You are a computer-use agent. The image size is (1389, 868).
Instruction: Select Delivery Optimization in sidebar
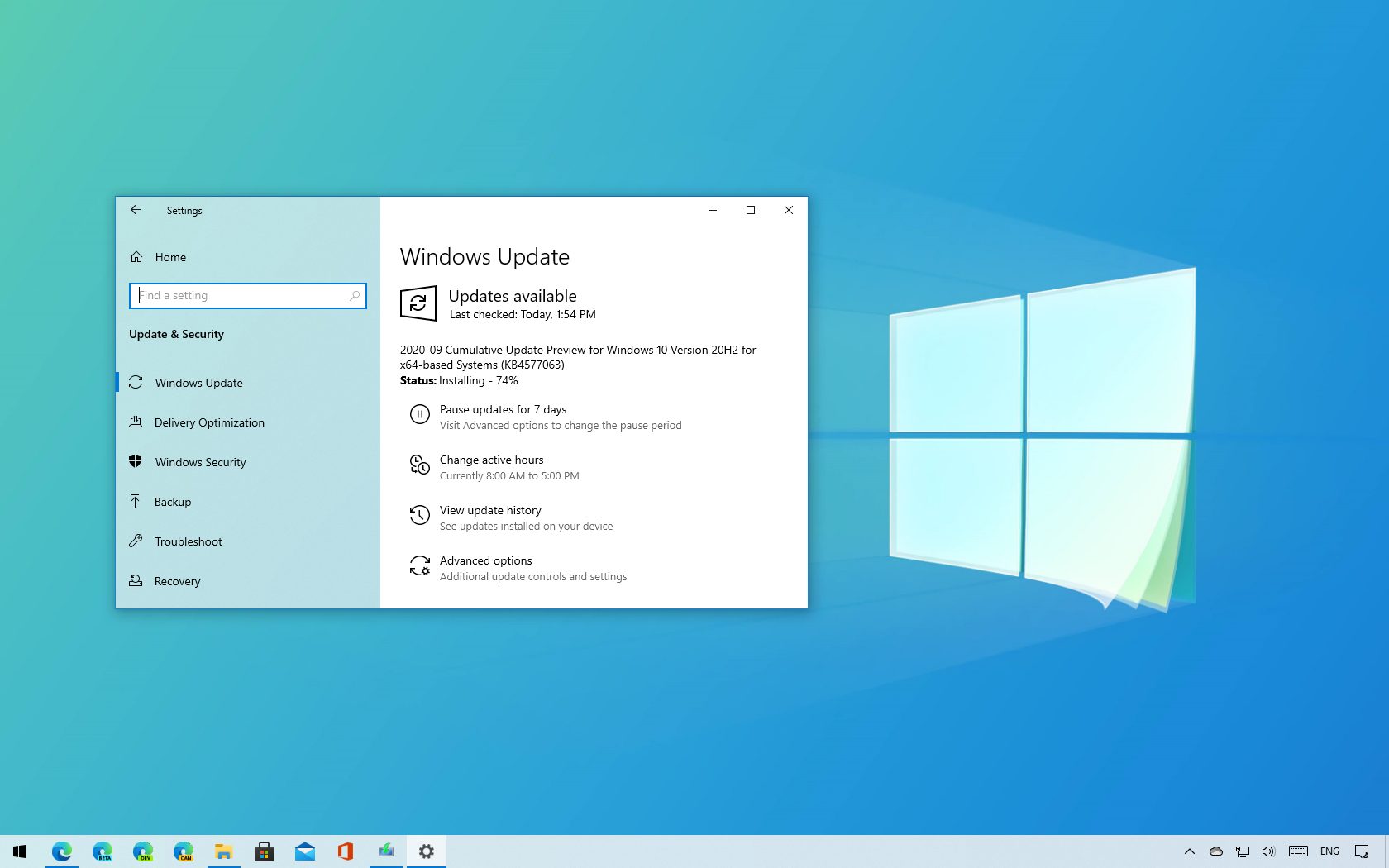[248, 422]
